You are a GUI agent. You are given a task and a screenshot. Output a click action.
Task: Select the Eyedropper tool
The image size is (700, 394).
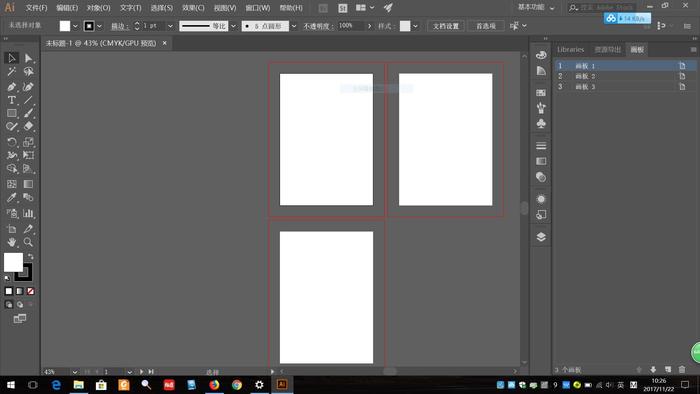click(x=12, y=197)
